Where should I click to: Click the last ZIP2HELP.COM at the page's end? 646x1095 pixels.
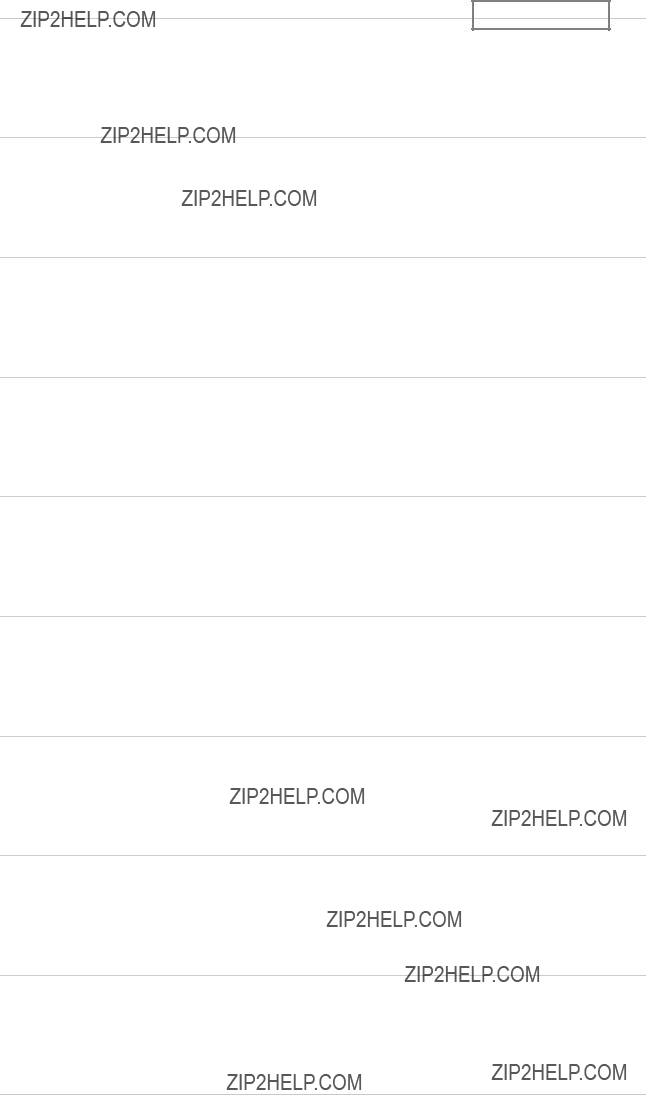[x=559, y=1072]
